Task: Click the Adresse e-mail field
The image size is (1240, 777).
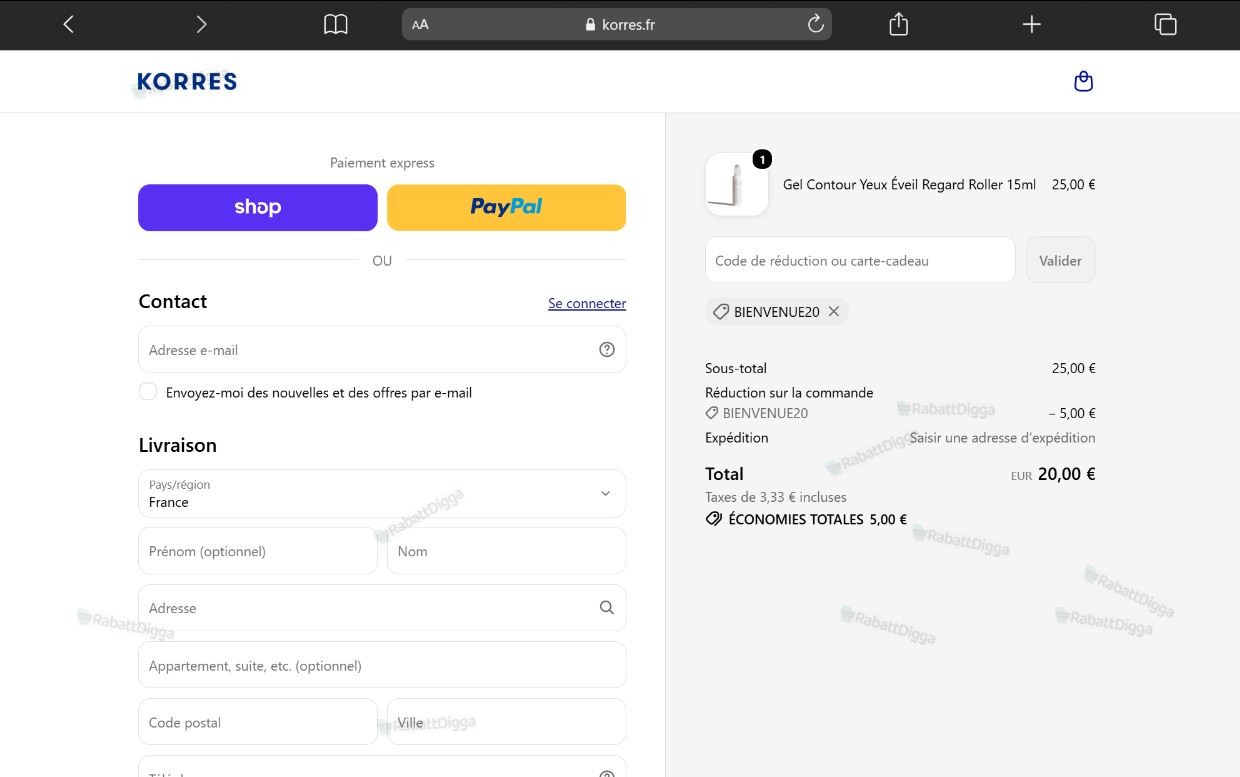Action: tap(382, 349)
